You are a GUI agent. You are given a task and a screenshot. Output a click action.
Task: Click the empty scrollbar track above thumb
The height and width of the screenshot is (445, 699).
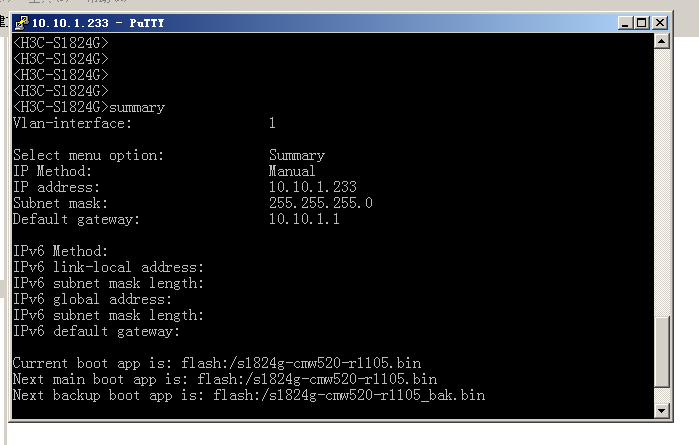tap(661, 180)
